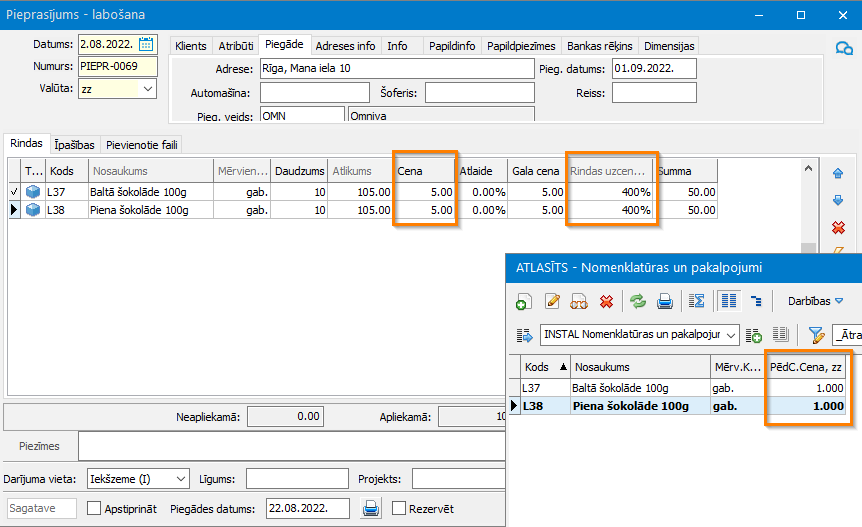Enable the Rezervēt checkbox
Image resolution: width=862 pixels, height=527 pixels.
point(399,509)
